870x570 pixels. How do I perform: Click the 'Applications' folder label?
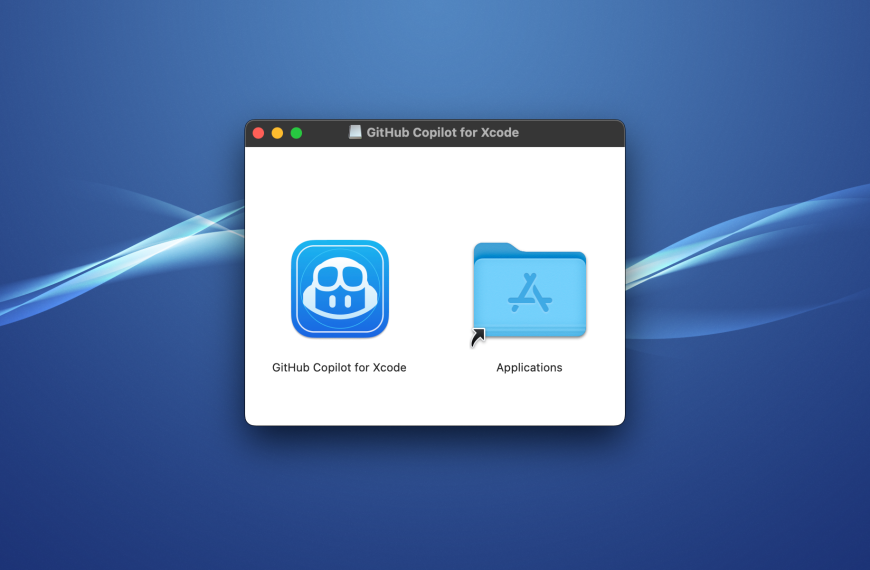point(529,367)
